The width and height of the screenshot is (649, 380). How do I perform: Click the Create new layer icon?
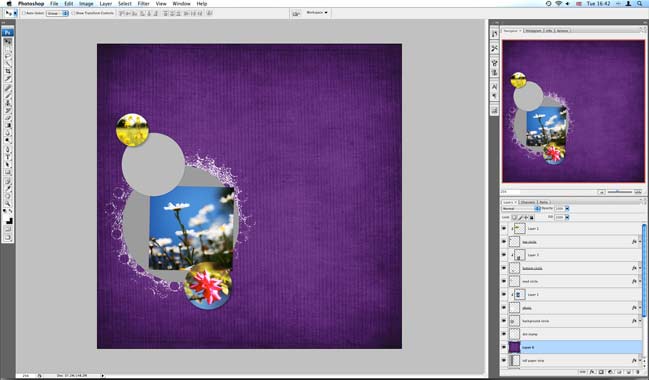[x=628, y=372]
